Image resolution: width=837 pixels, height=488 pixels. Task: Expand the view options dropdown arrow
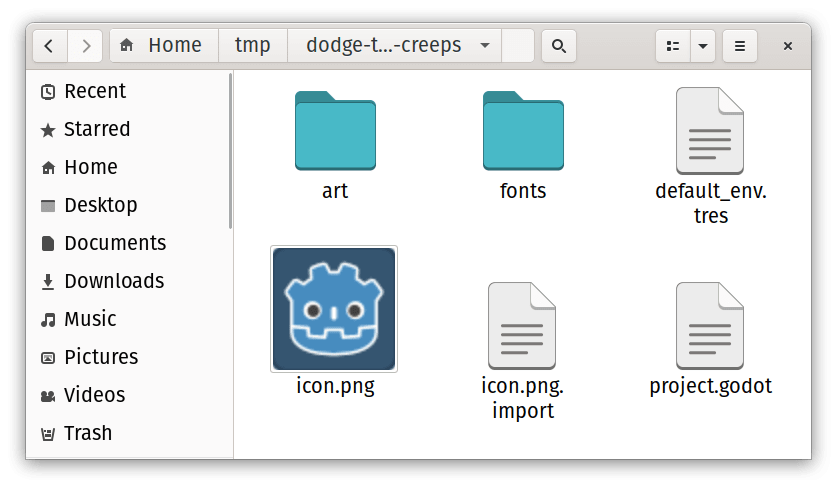coord(703,46)
